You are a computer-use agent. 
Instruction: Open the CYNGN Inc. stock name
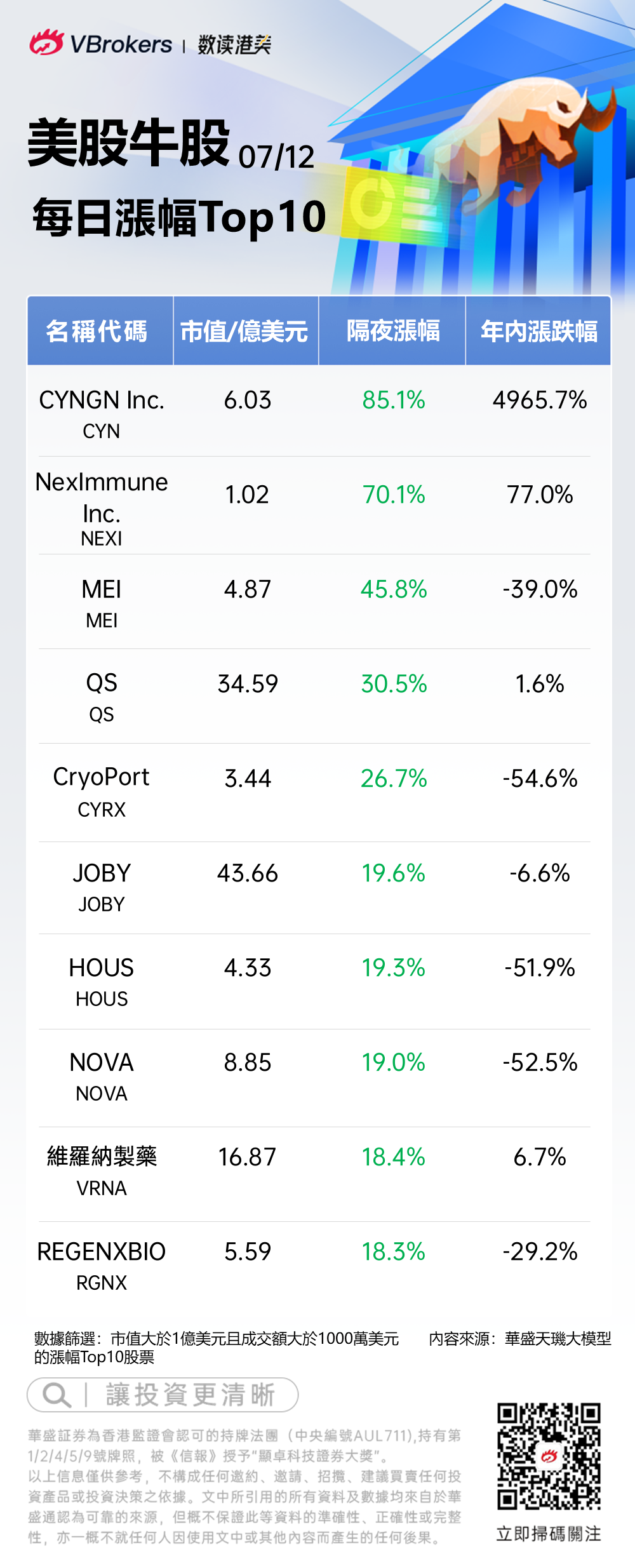point(102,401)
